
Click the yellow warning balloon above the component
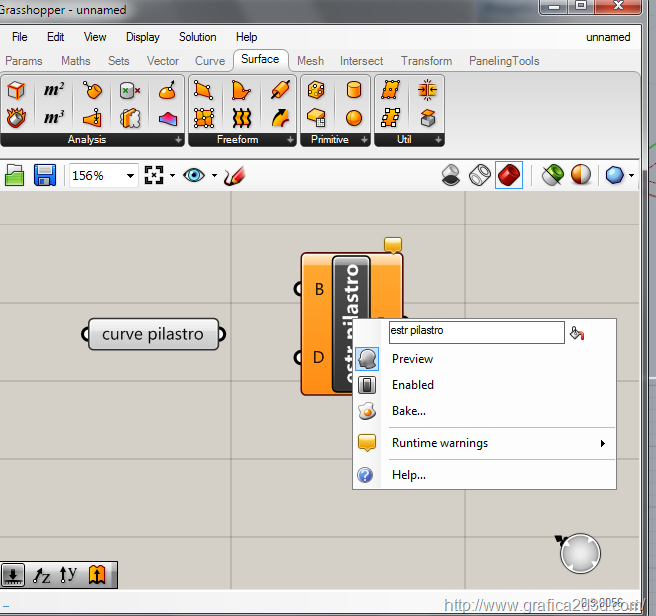[x=393, y=244]
